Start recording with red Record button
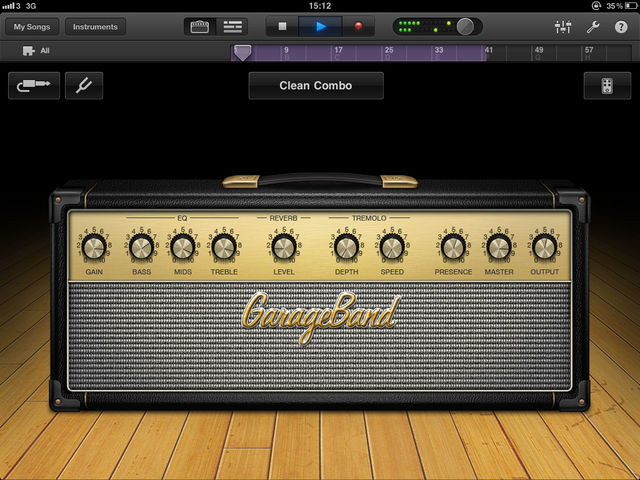Image resolution: width=640 pixels, height=480 pixels. pyautogui.click(x=358, y=27)
